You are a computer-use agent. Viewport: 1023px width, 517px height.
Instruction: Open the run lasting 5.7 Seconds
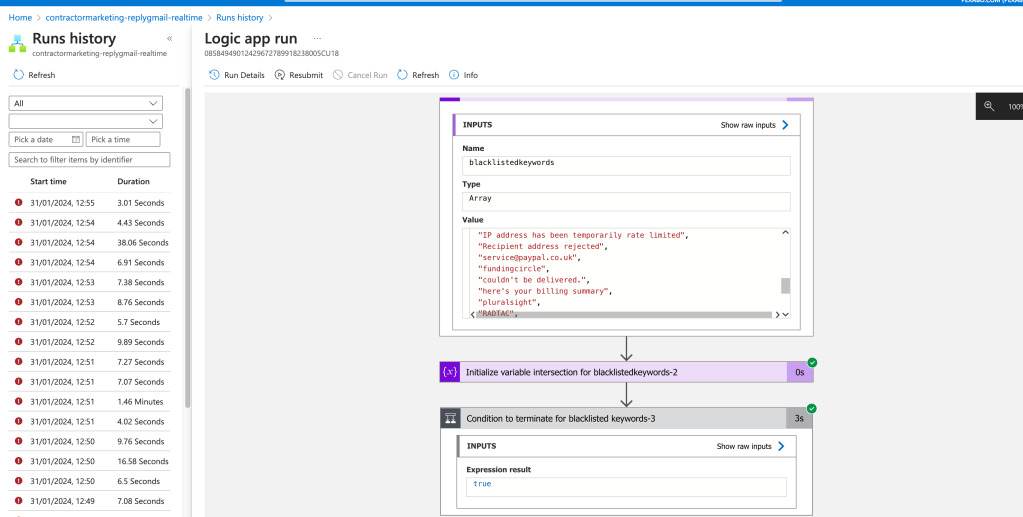tap(89, 322)
